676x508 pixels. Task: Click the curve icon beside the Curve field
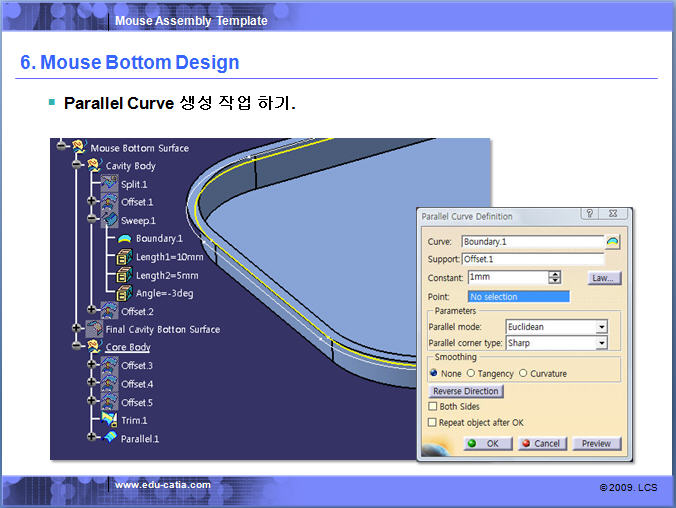[x=612, y=242]
